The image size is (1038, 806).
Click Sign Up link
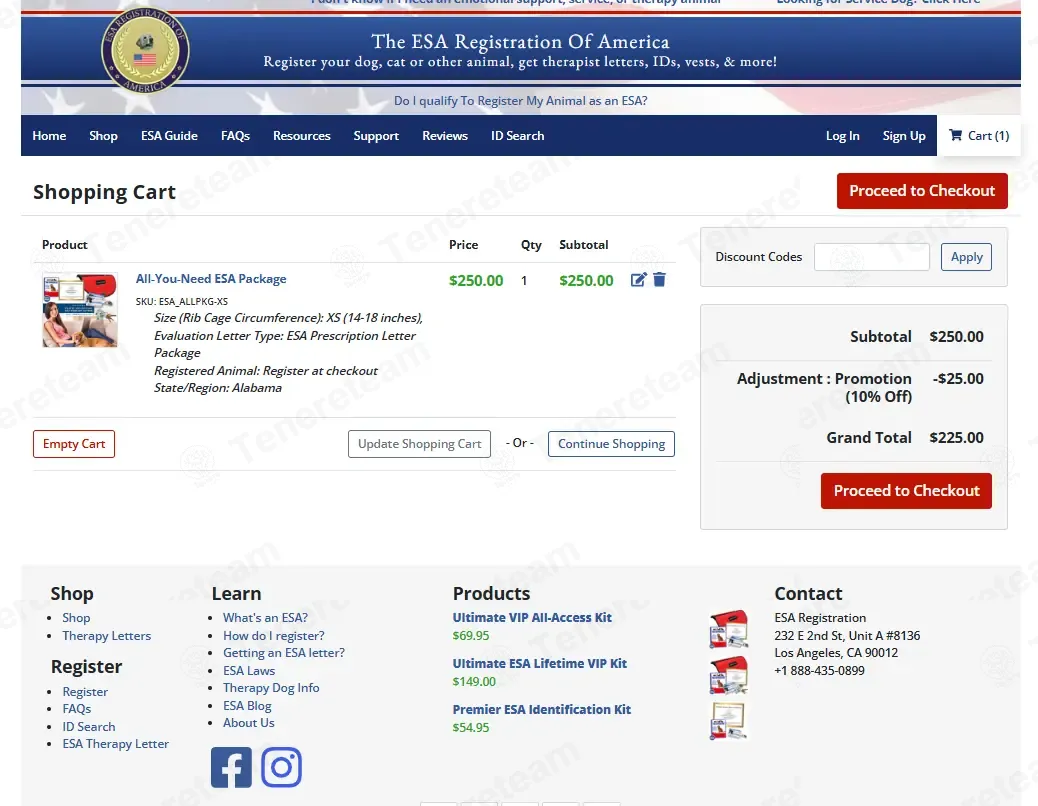pos(904,136)
